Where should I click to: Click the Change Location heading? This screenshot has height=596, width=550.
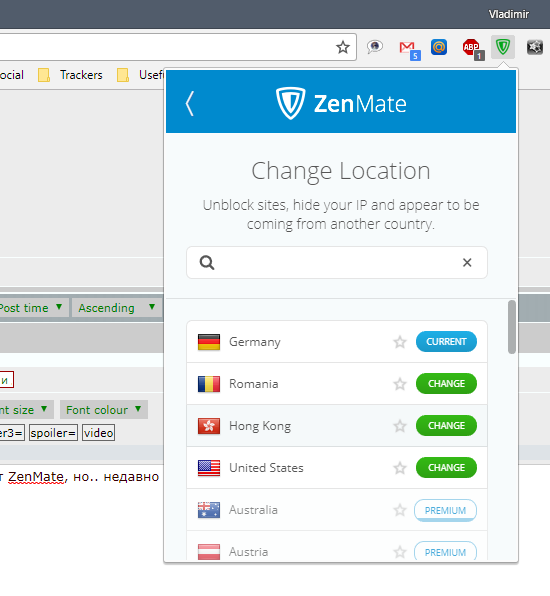tap(341, 171)
